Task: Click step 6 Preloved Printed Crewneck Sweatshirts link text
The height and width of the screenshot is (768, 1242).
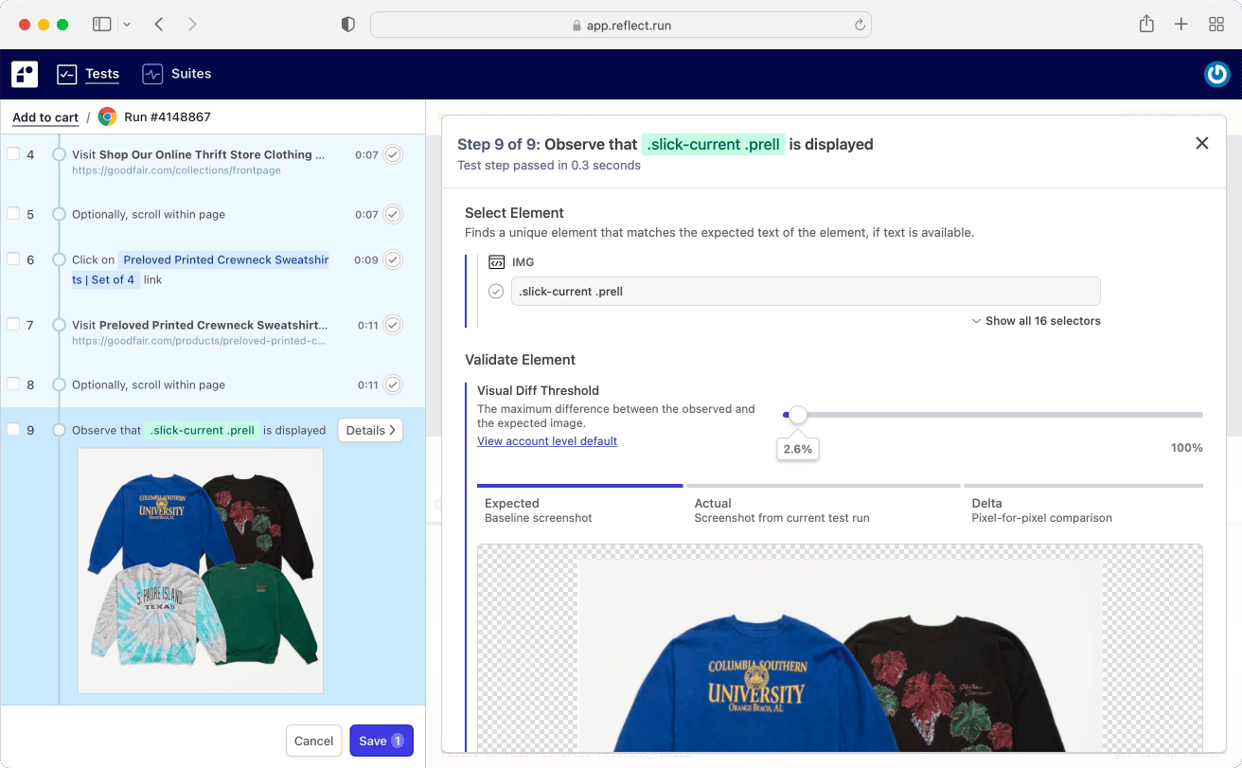Action: (200, 270)
